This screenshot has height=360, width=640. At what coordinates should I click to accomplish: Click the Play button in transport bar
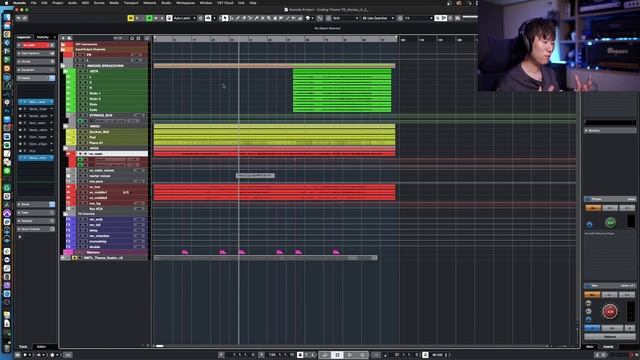(350, 355)
